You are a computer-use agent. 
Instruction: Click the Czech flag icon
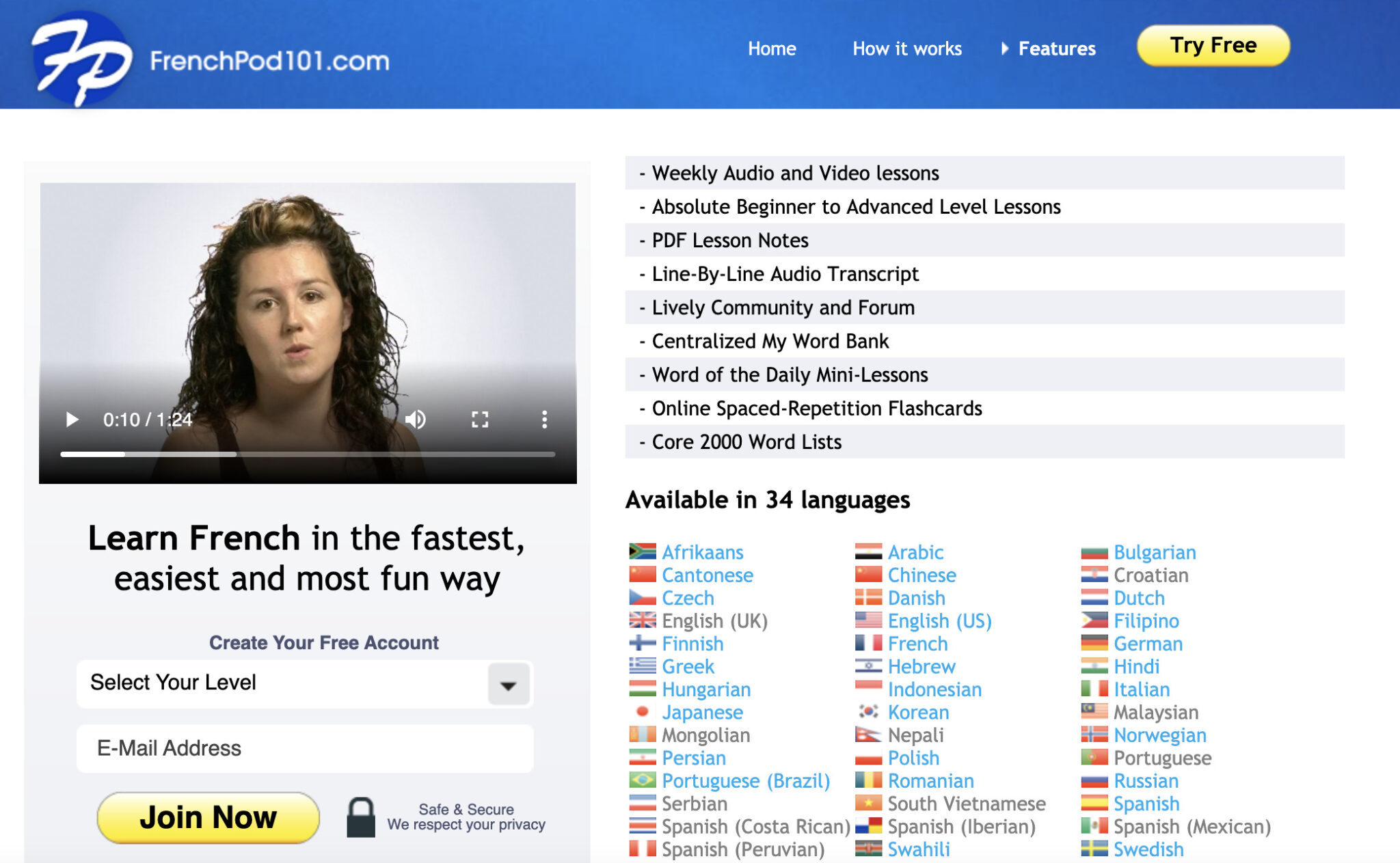642,597
